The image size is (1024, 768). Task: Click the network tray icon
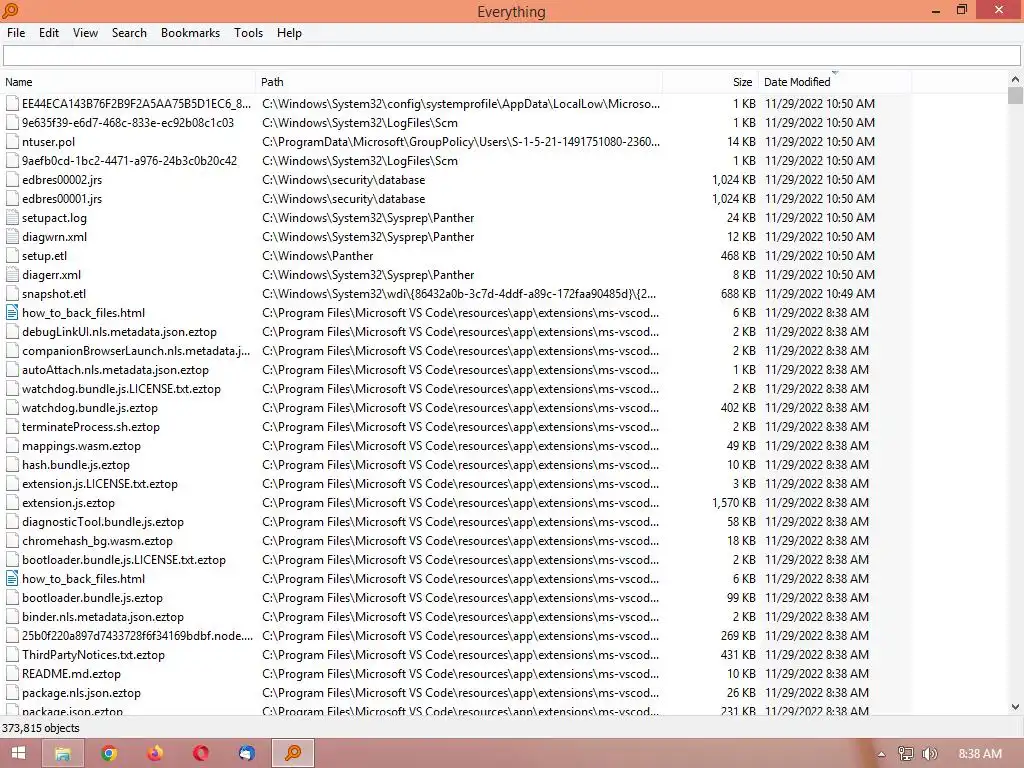tap(905, 754)
